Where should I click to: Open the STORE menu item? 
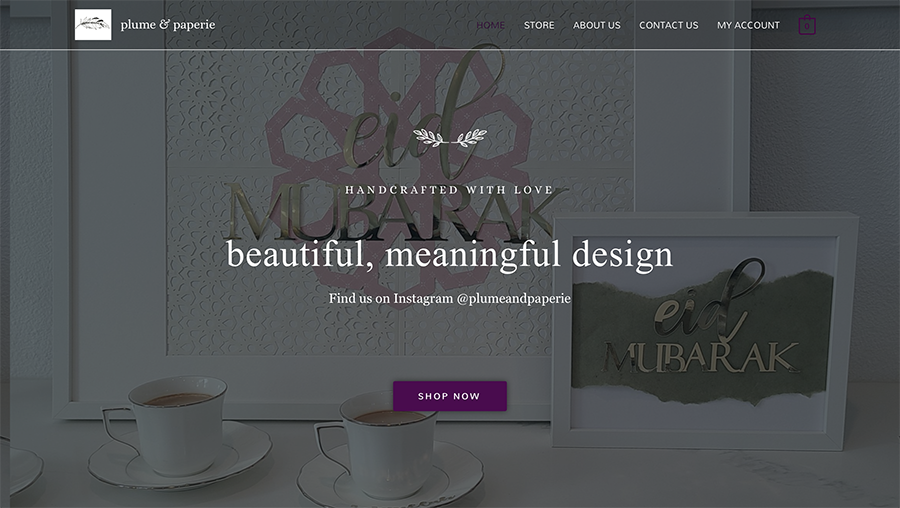click(539, 25)
